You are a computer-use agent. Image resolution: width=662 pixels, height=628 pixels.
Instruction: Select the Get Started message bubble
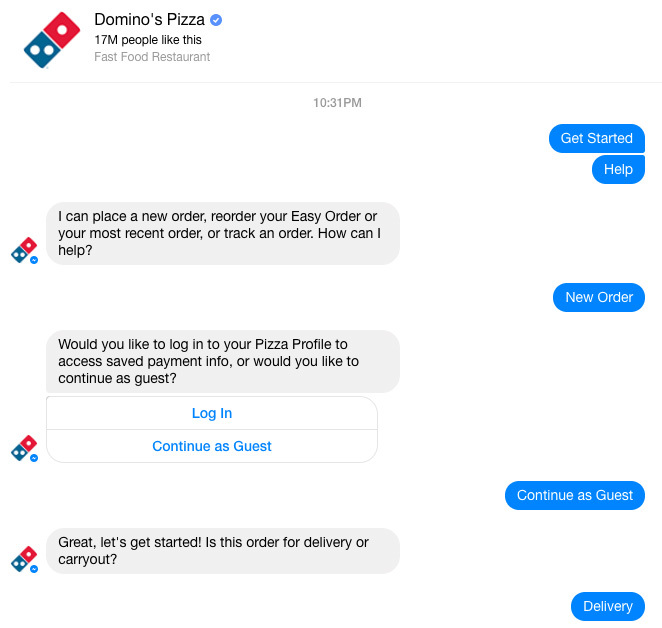[596, 138]
